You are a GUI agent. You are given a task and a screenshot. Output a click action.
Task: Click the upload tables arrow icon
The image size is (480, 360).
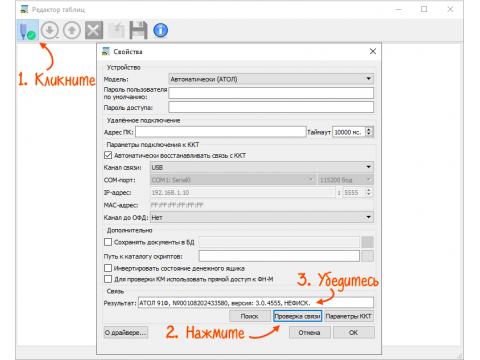tap(72, 30)
